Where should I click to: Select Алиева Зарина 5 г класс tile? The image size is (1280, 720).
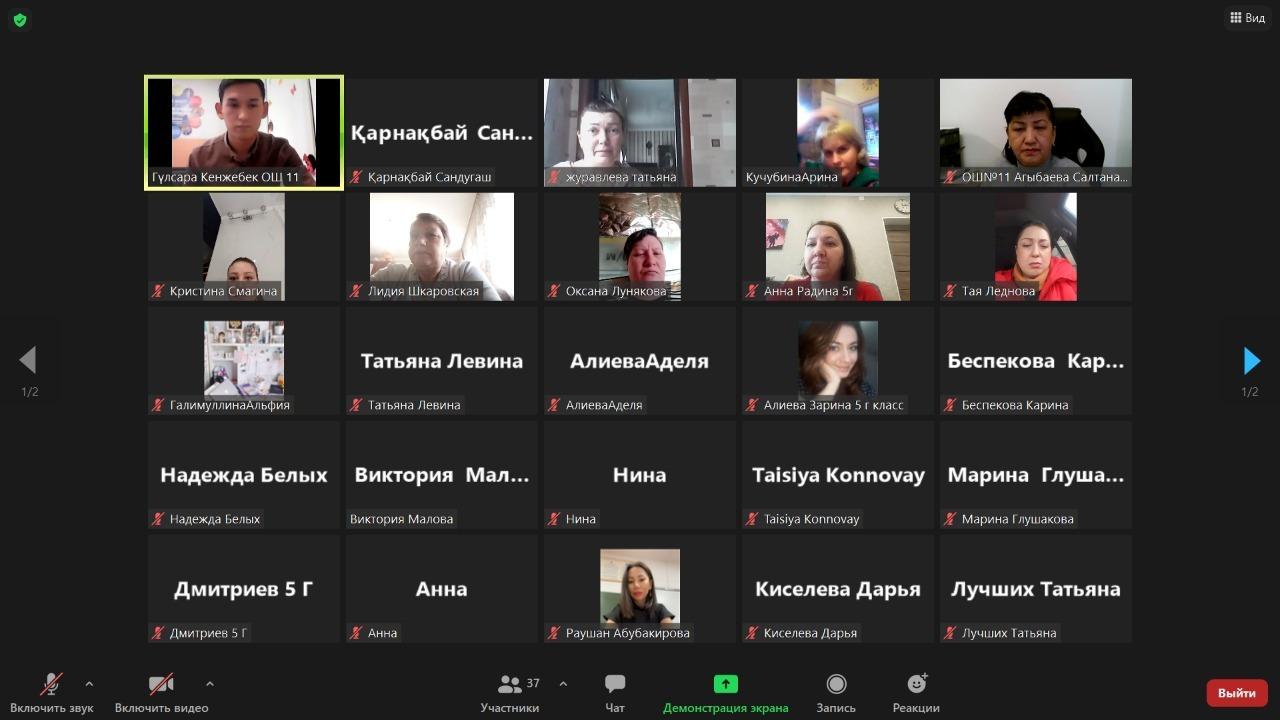pos(838,361)
